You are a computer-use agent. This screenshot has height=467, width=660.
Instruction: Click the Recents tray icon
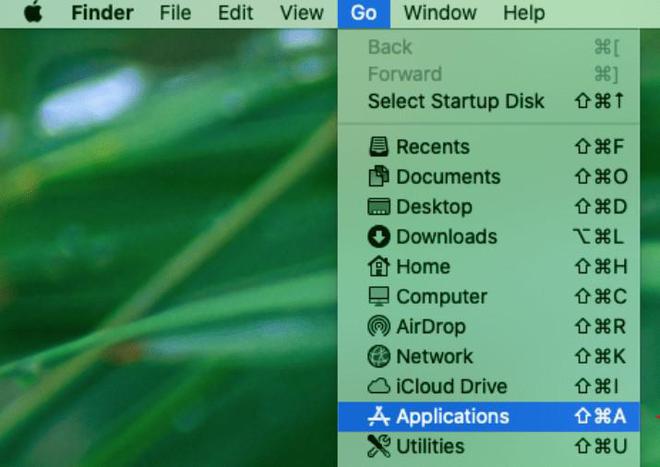[x=378, y=147]
